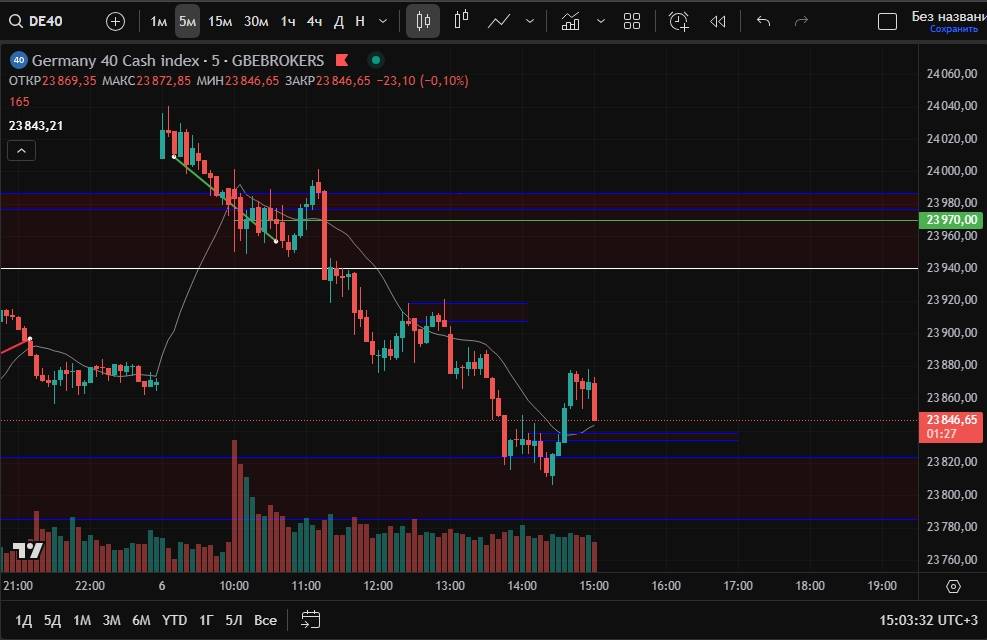Expand the timeframe intervals dropdown

point(384,21)
